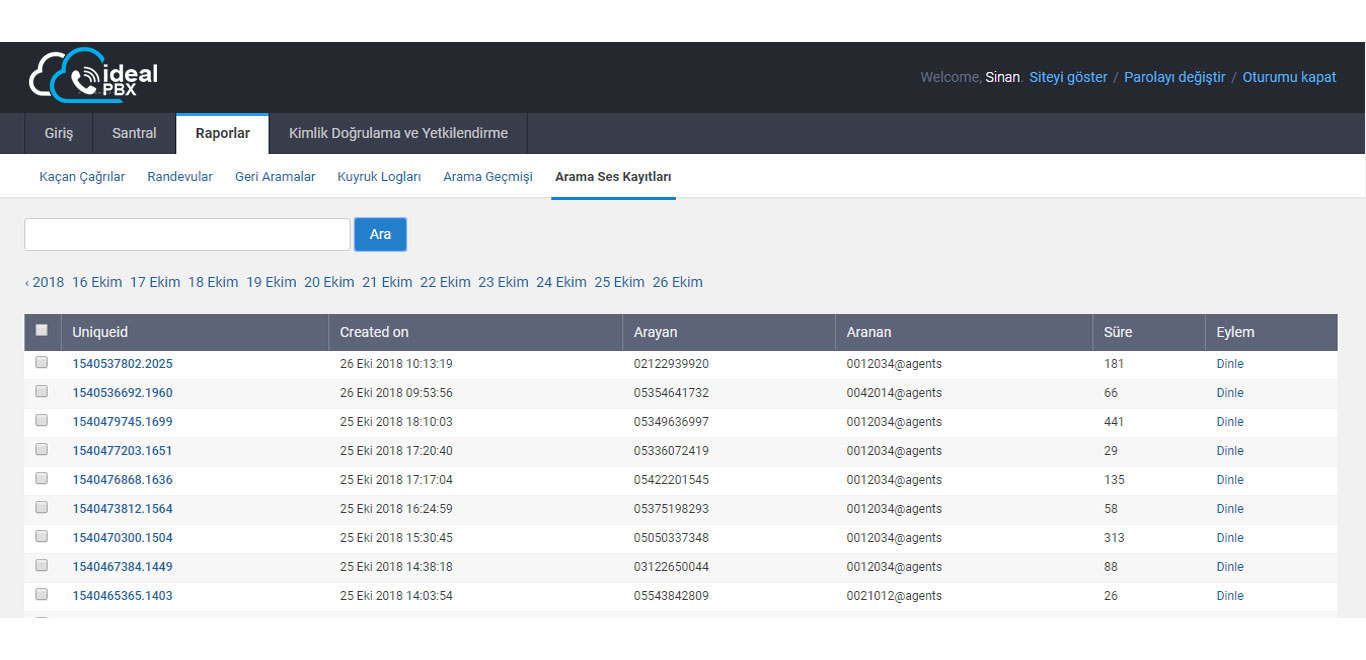
Task: Go back to the 2018 date level
Action: 45,282
